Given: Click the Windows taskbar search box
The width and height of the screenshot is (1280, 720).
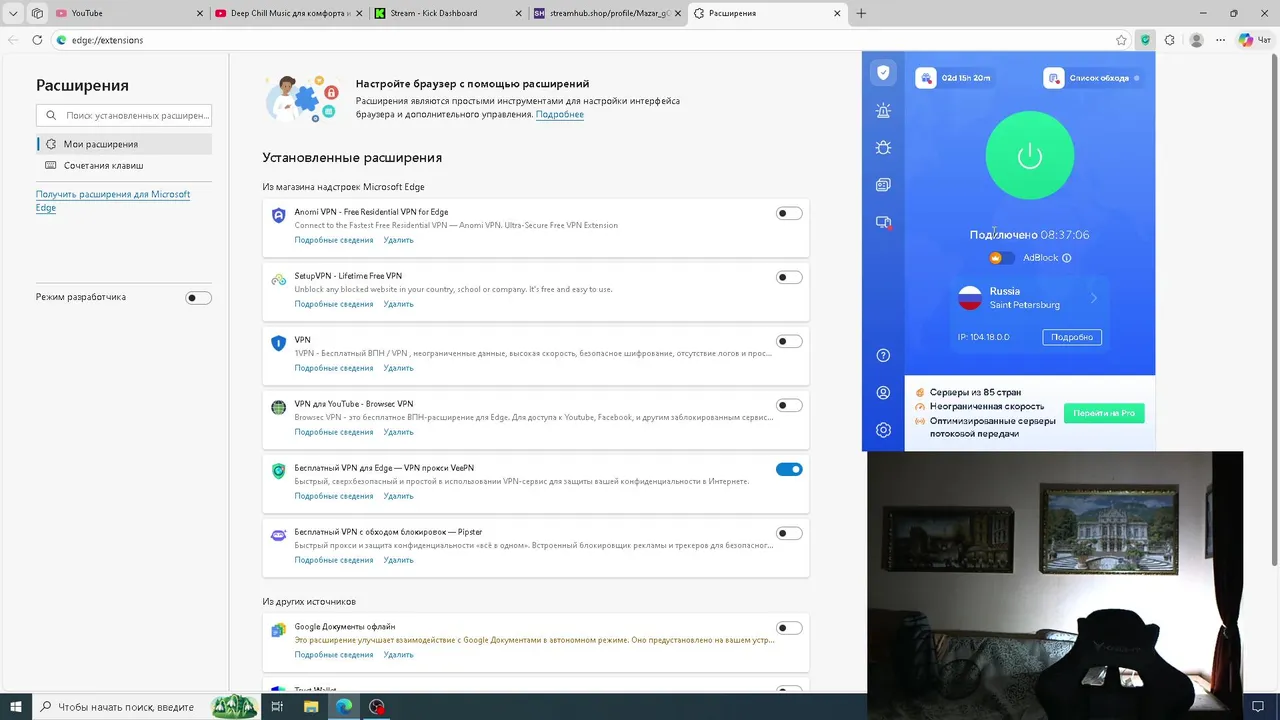Looking at the screenshot, I should click(x=145, y=707).
